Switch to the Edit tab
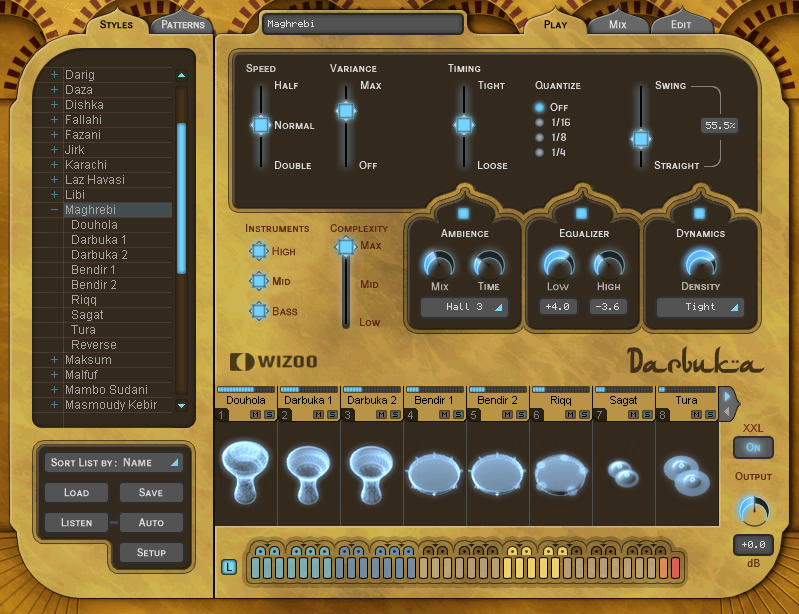This screenshot has width=799, height=614. coord(681,24)
